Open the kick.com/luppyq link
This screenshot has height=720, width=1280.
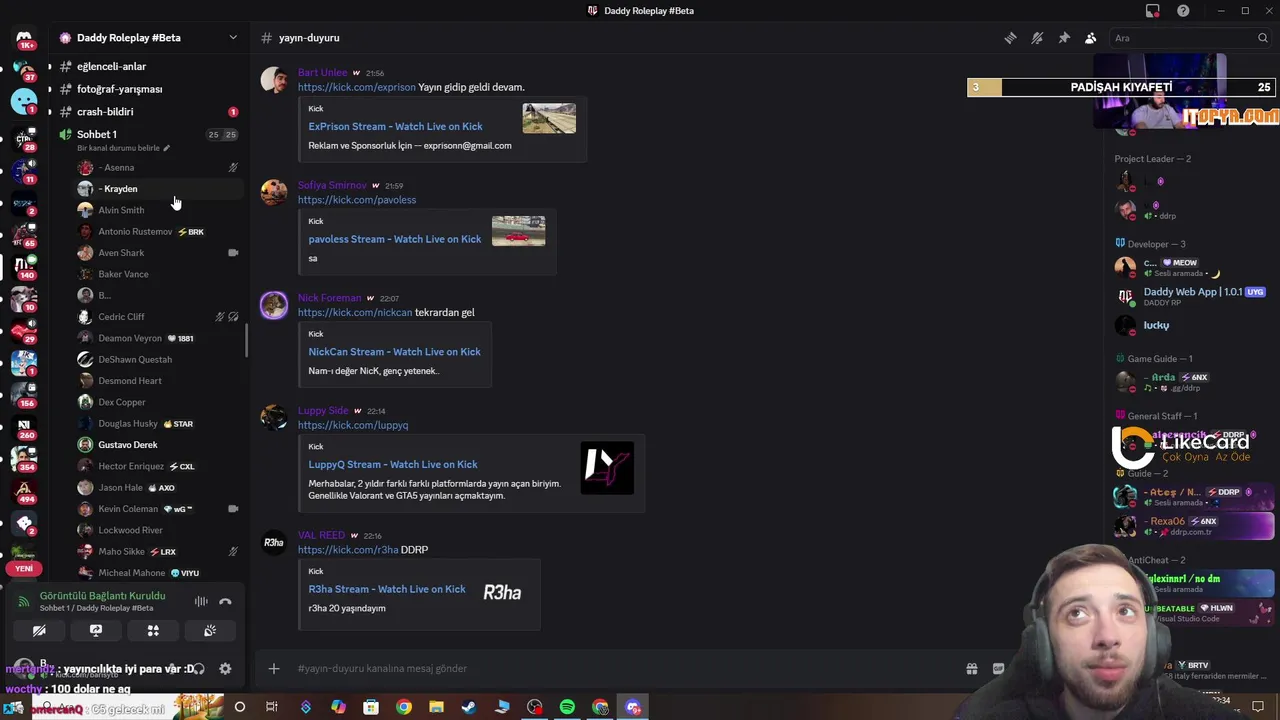(353, 425)
